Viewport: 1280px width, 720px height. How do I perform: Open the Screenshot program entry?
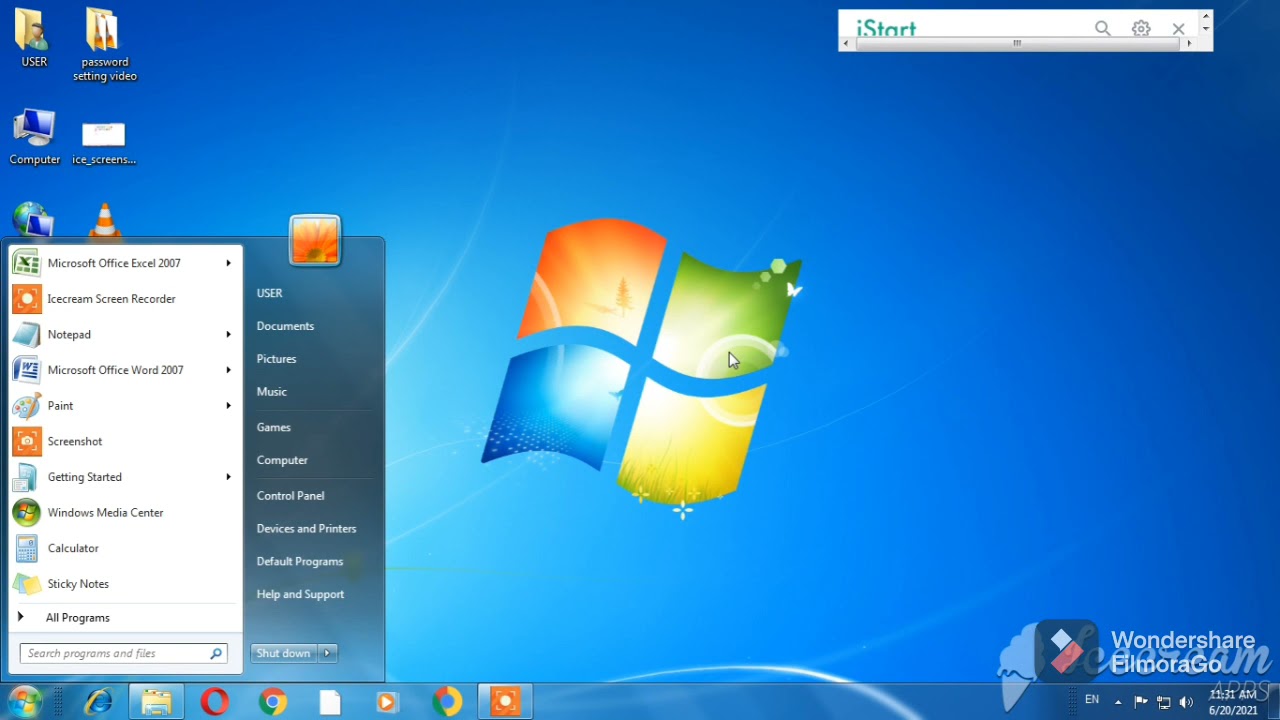[125, 441]
